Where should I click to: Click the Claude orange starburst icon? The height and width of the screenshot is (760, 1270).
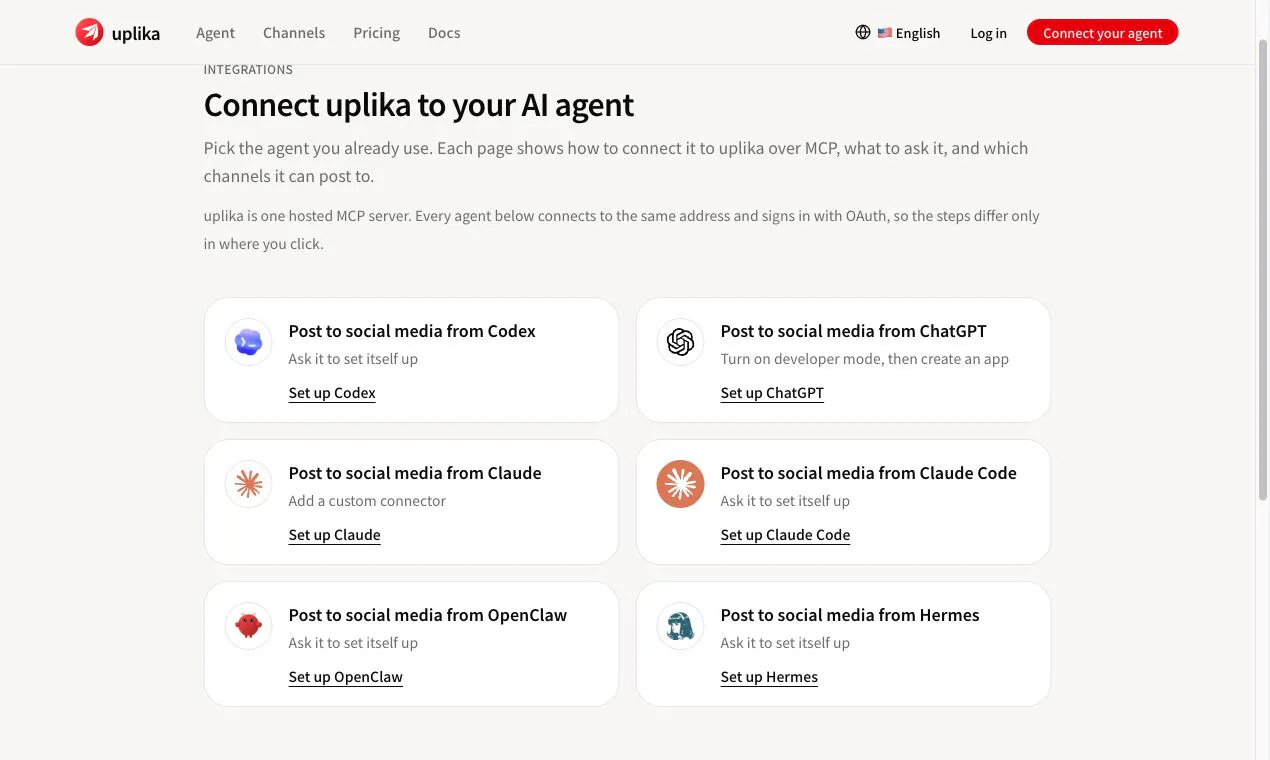click(248, 484)
